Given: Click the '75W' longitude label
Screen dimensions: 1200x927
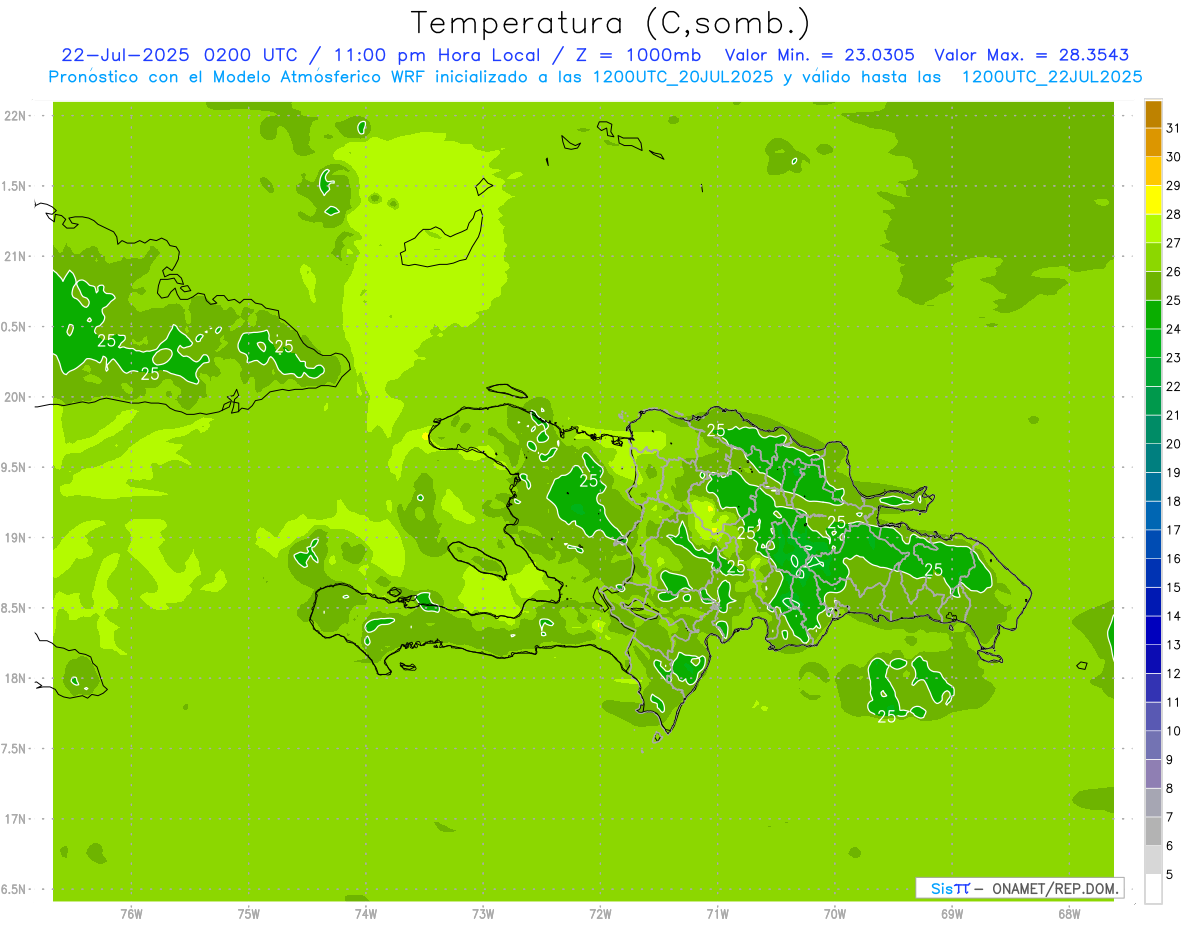Looking at the screenshot, I should 249,914.
